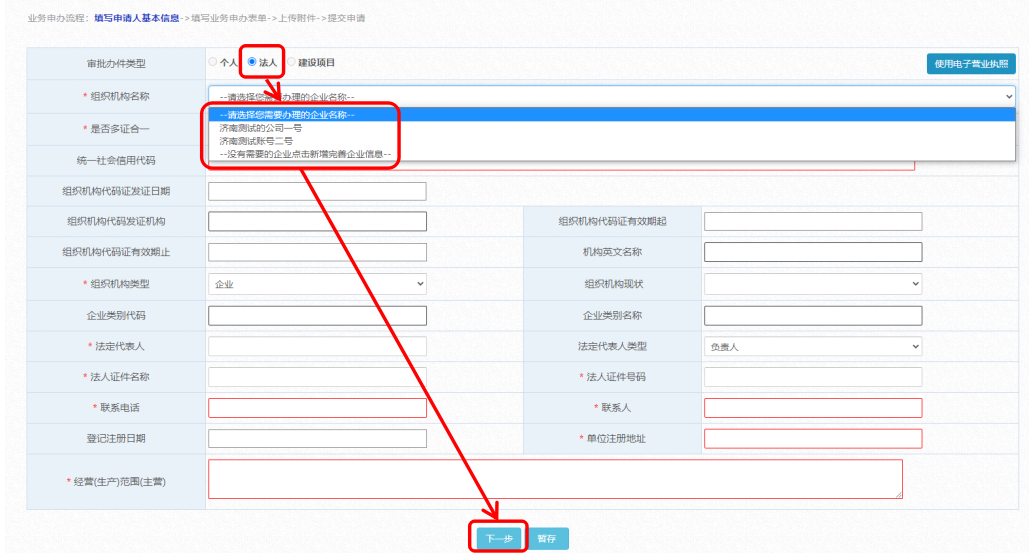Viewport: 1029px width, 553px height.
Task: Click the 单位注册地址 input field
Action: pyautogui.click(x=813, y=438)
